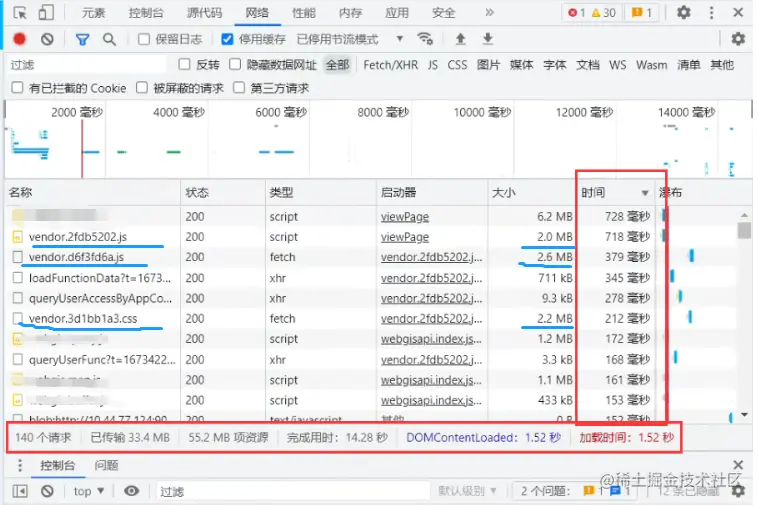The image size is (758, 505).
Task: Filter requests by Wasm type
Action: coord(651,65)
